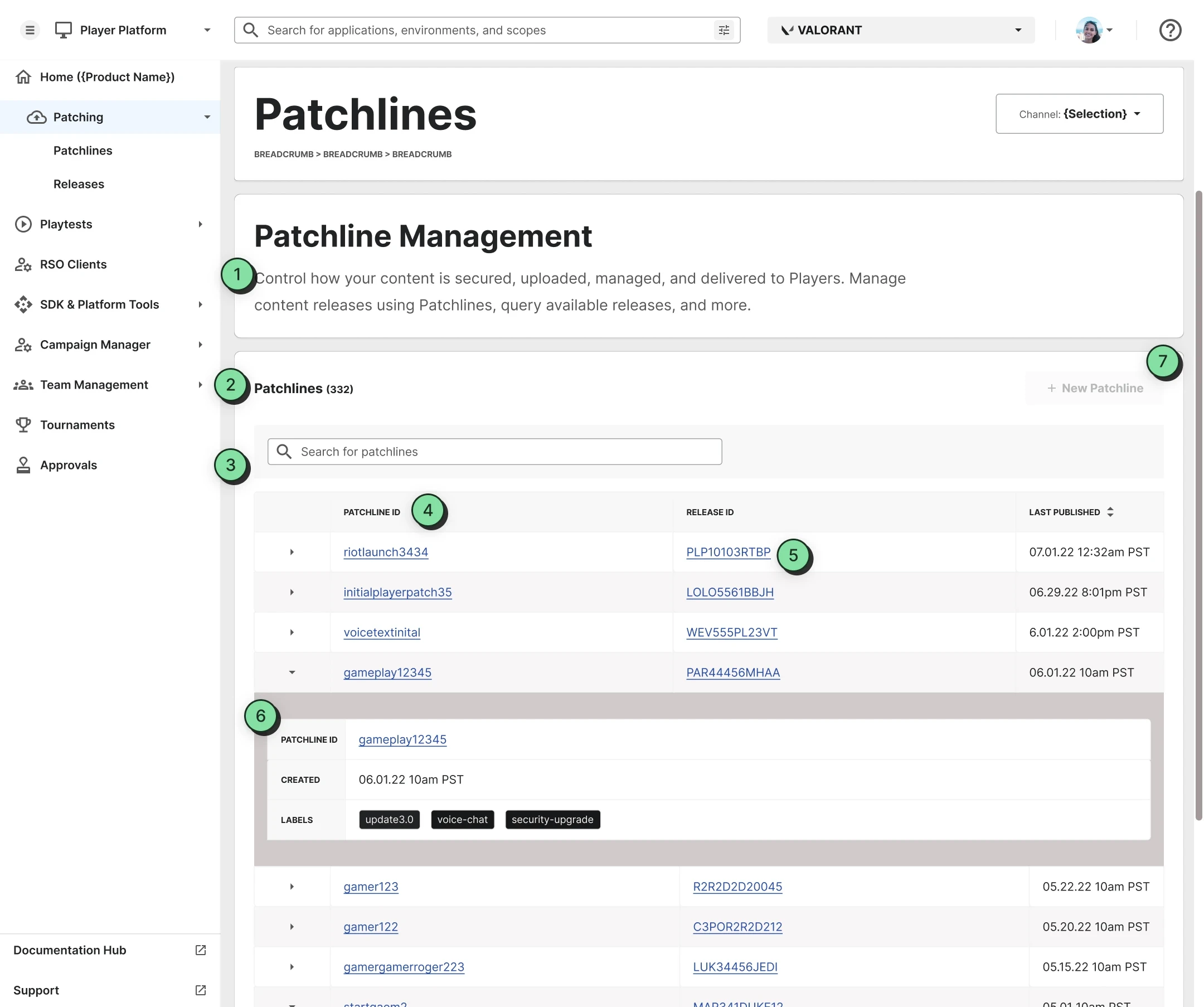Viewport: 1204px width, 1007px height.
Task: Collapse the gameplay12345 row
Action: tap(292, 672)
